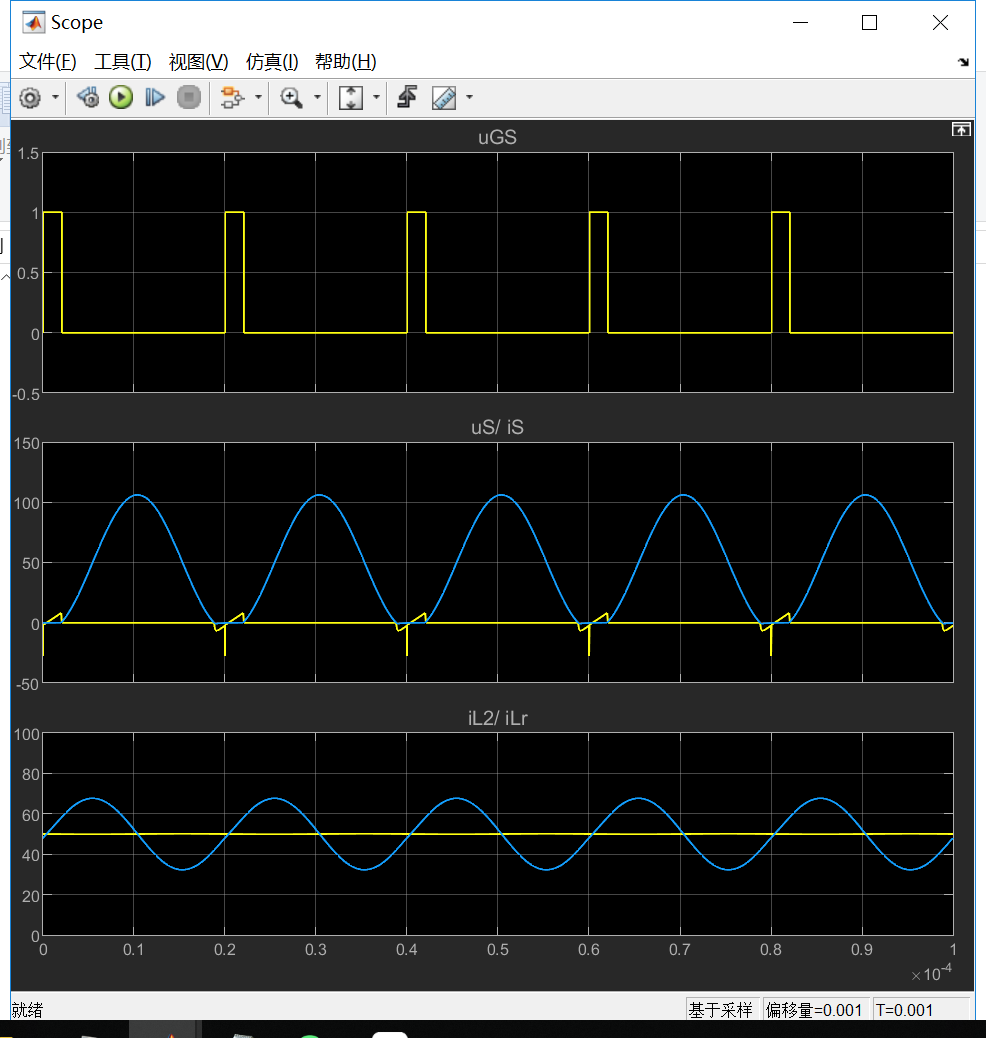Expand the zoom tool dropdown arrow
The image size is (986, 1038).
pos(317,97)
